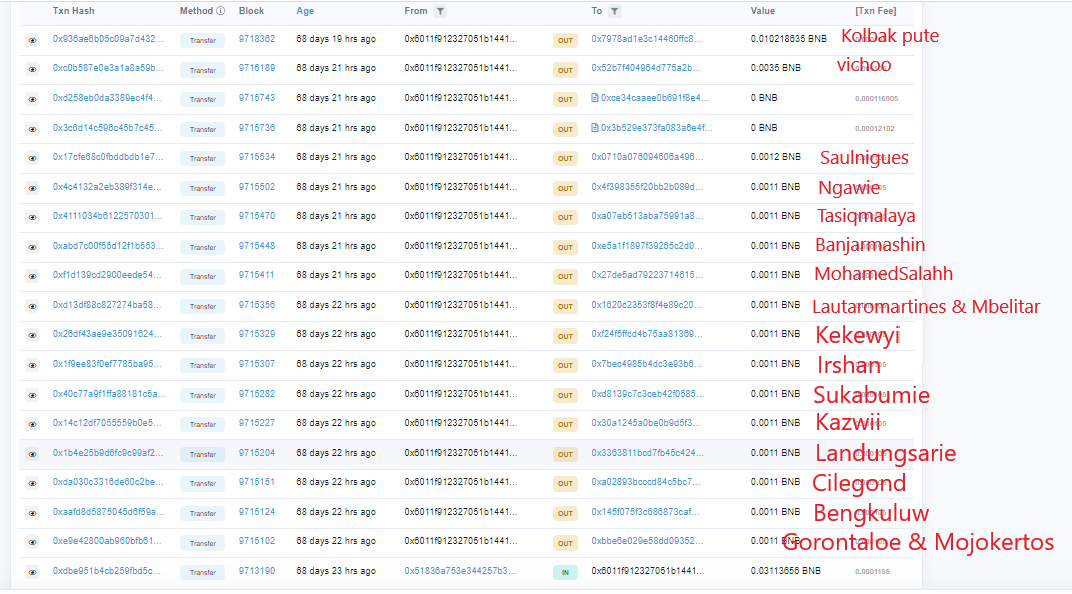Click eye icon for 0x14c12df7055559b0e5

(x=32, y=424)
